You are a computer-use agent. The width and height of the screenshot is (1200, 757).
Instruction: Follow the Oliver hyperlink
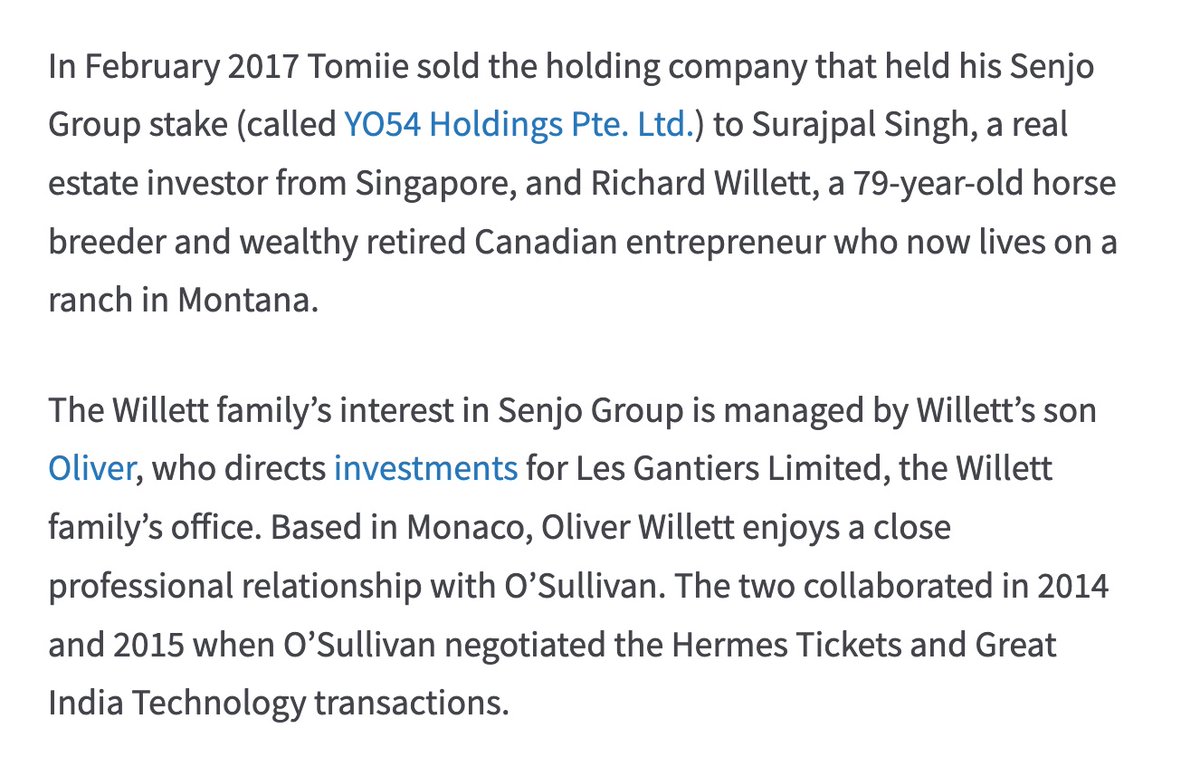90,468
